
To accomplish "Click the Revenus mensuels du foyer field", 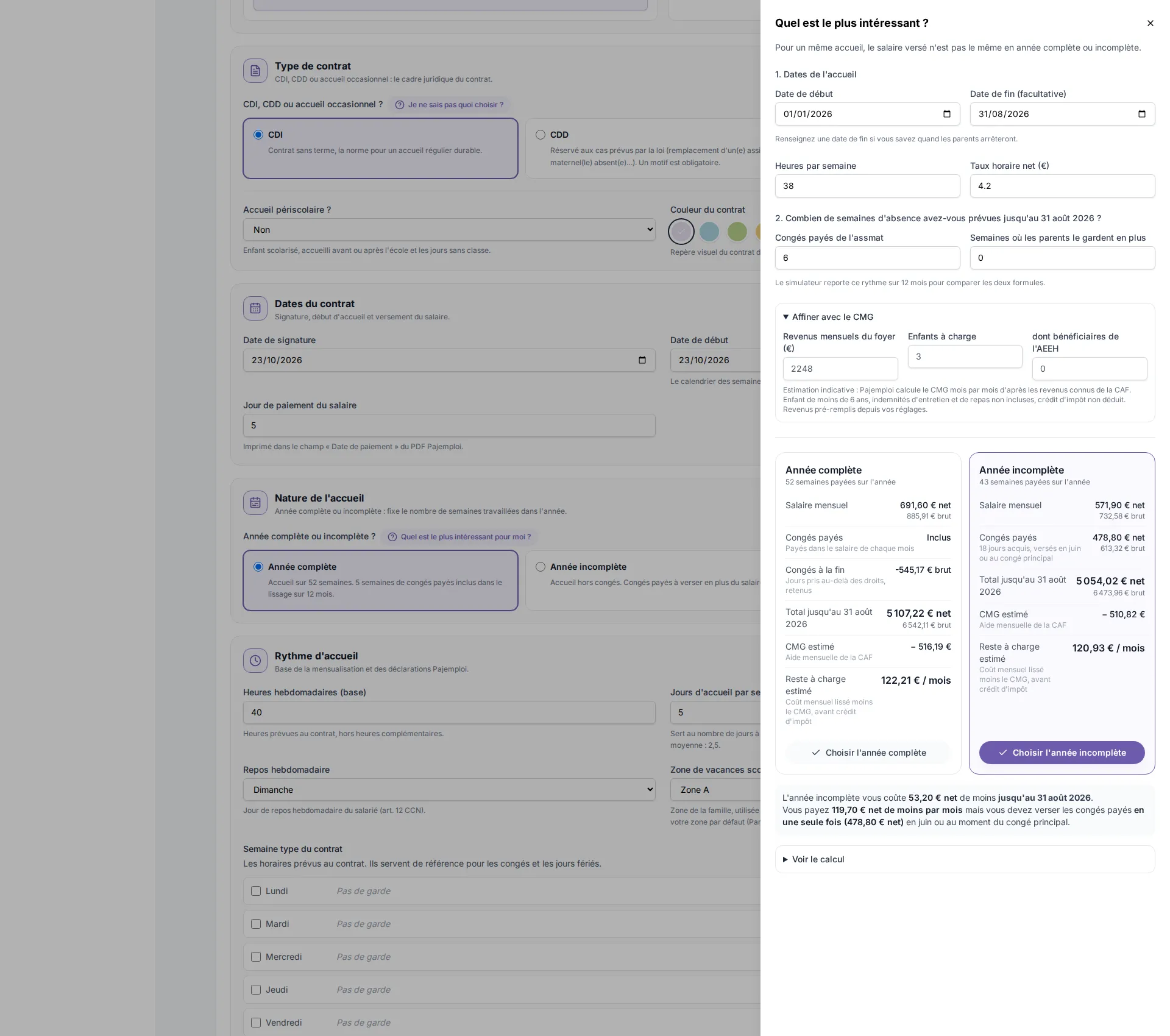I will point(840,369).
